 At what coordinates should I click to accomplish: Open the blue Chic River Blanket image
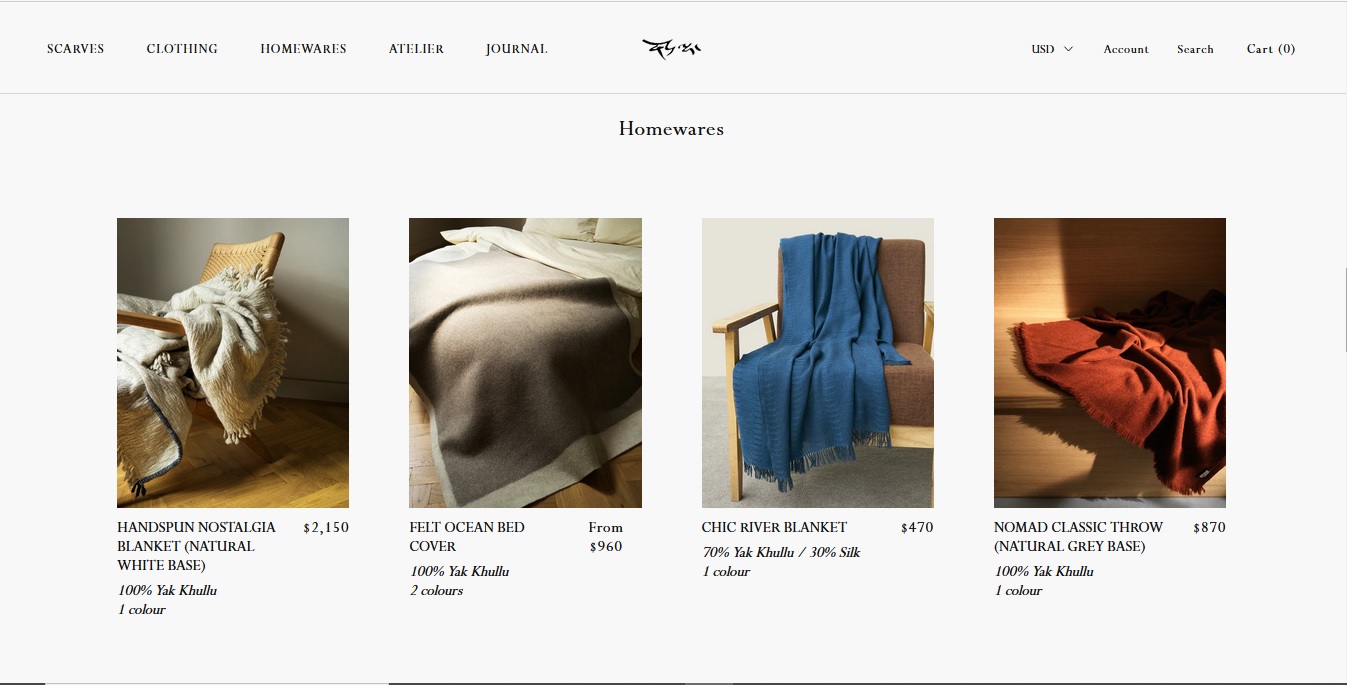pos(818,363)
